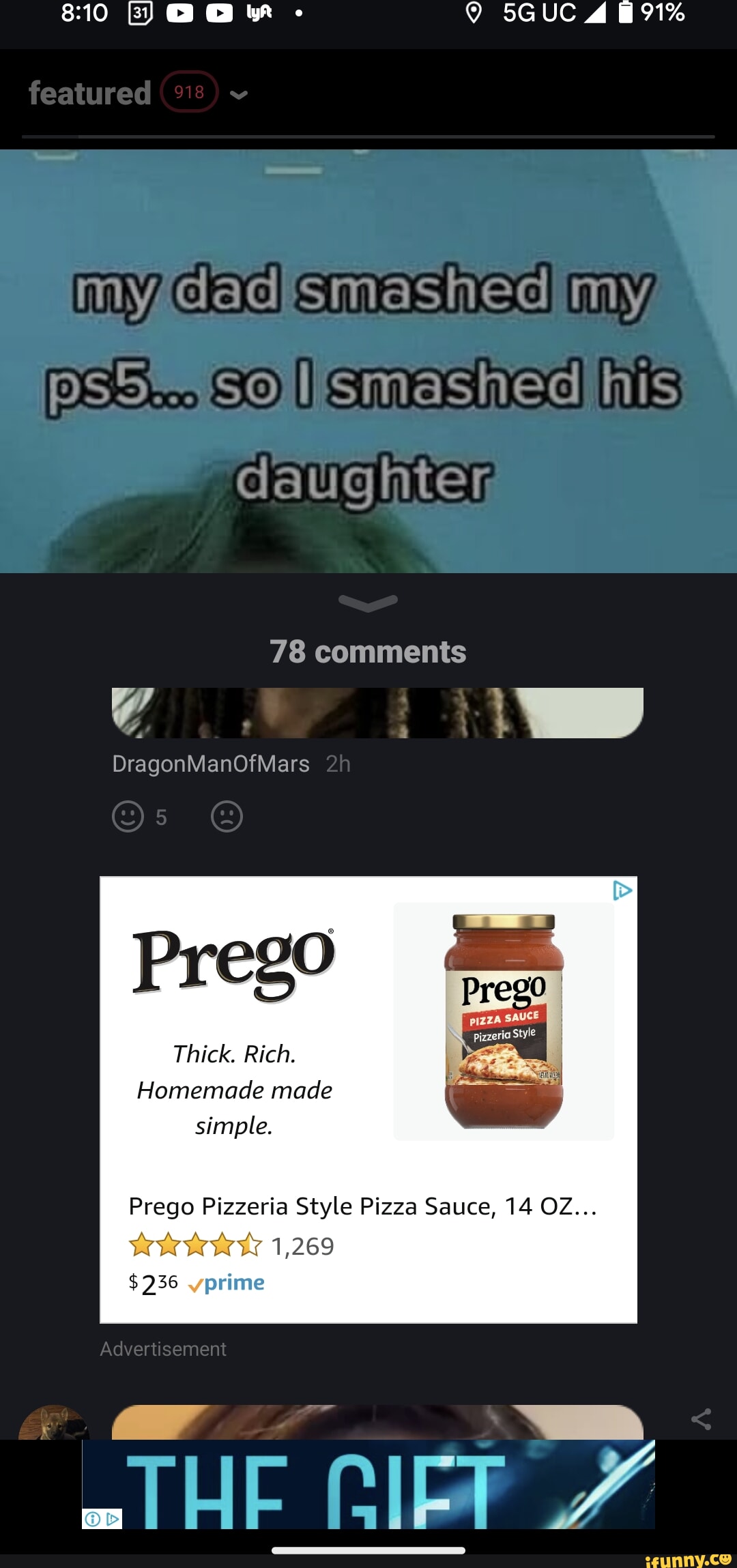Tap THE GIFT banner advertisement
Viewport: 737px width, 1568px height.
tap(369, 1484)
